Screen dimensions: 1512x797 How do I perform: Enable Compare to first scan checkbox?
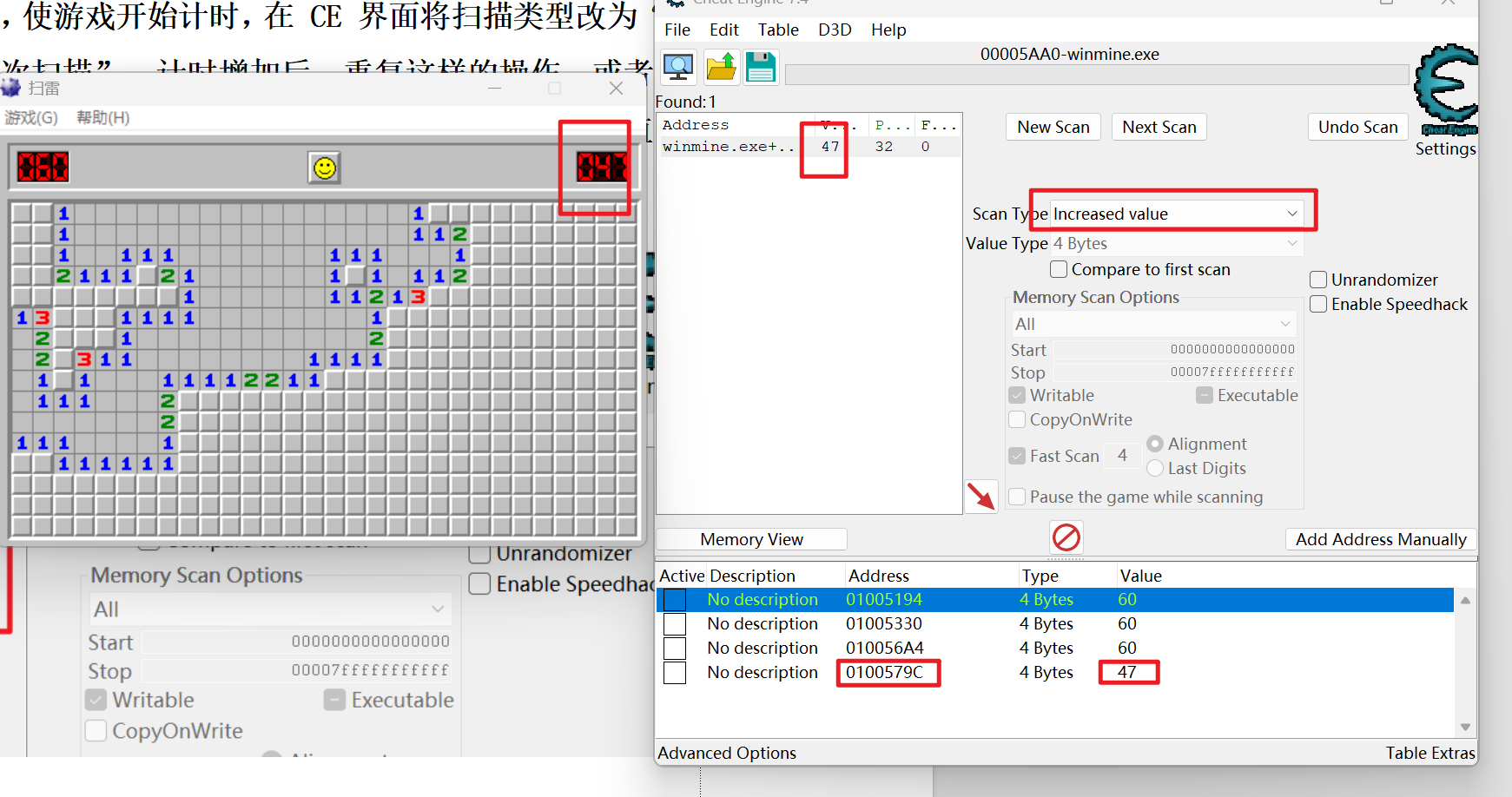point(1059,269)
